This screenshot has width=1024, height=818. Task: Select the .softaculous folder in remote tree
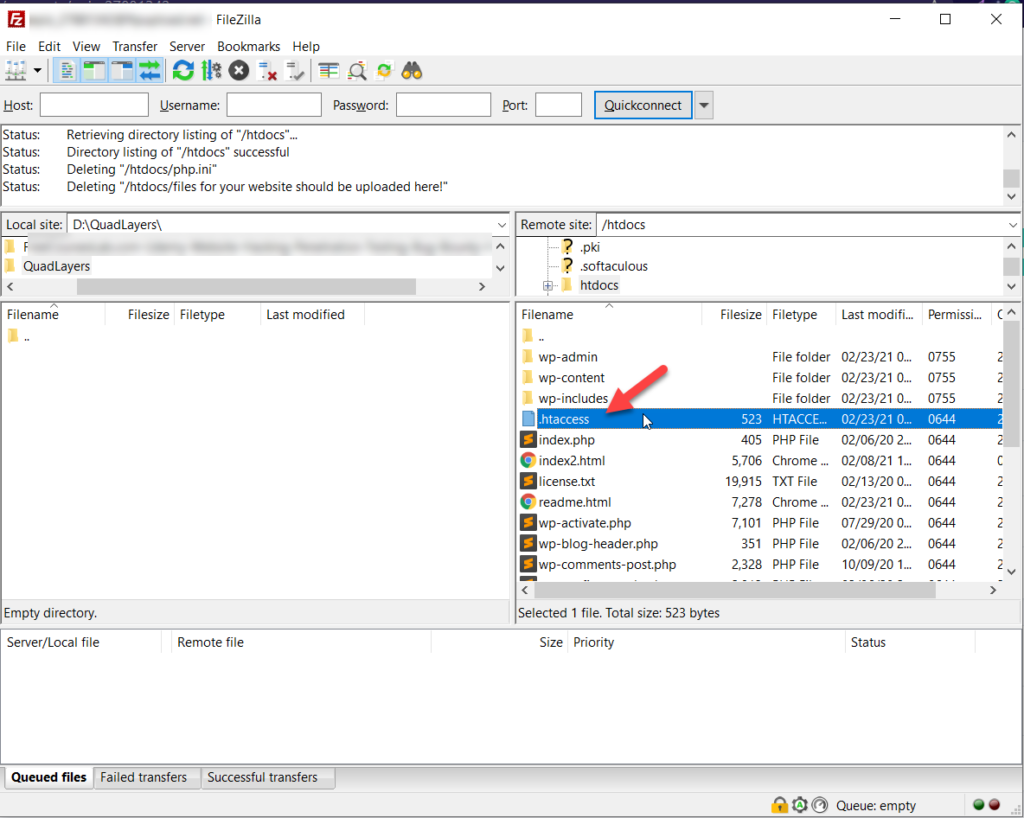614,266
